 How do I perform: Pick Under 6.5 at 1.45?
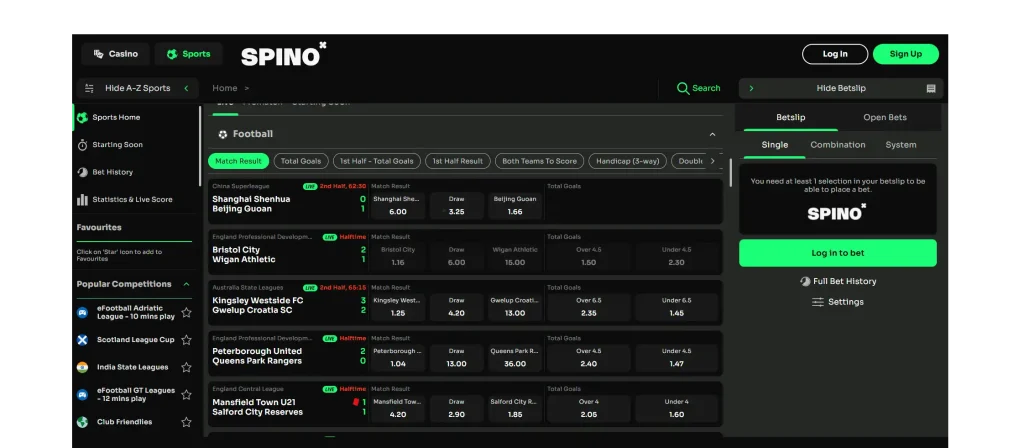tap(677, 307)
